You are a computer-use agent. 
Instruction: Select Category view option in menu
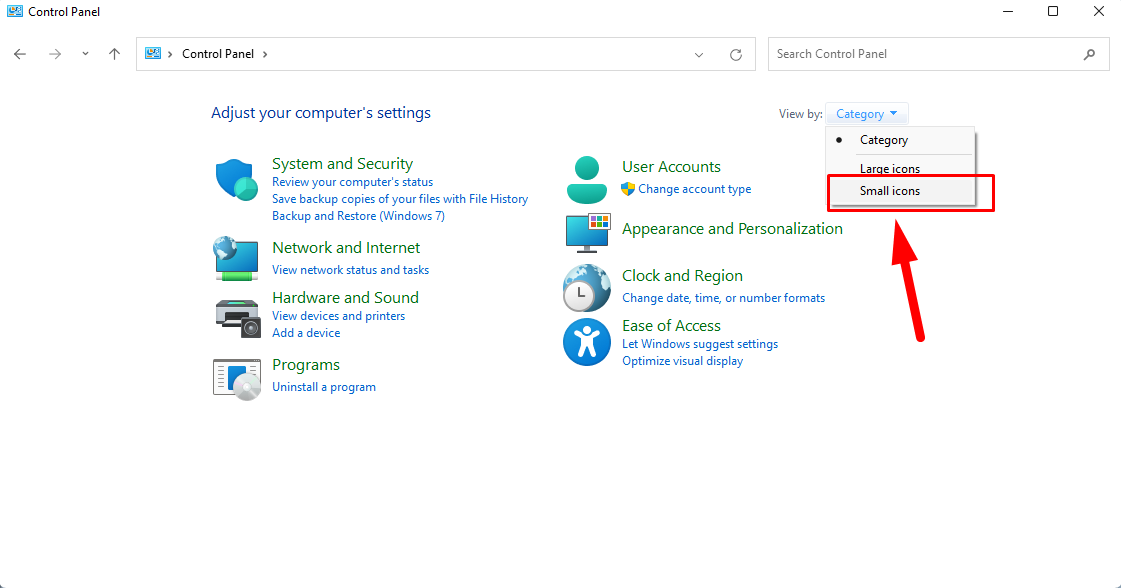pyautogui.click(x=884, y=140)
